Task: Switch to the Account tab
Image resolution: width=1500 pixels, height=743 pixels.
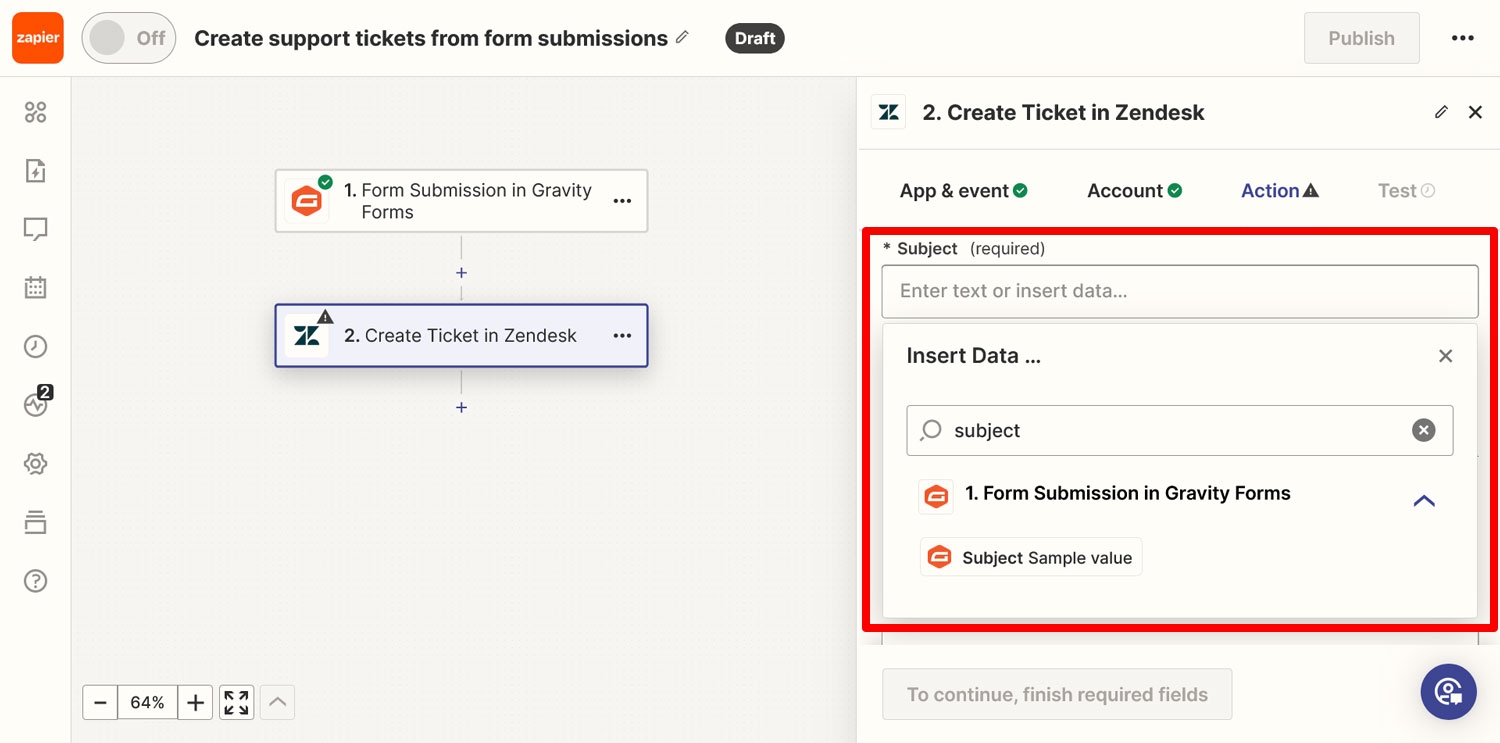Action: pyautogui.click(x=1135, y=191)
